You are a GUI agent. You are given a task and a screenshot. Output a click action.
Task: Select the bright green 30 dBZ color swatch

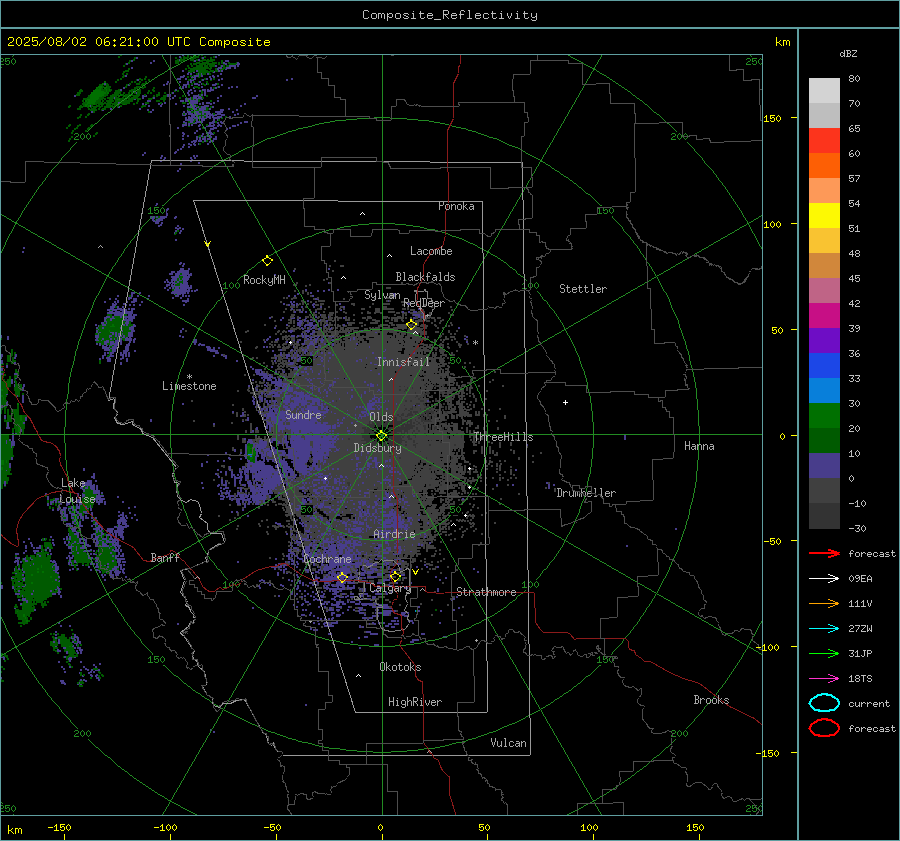pyautogui.click(x=824, y=416)
